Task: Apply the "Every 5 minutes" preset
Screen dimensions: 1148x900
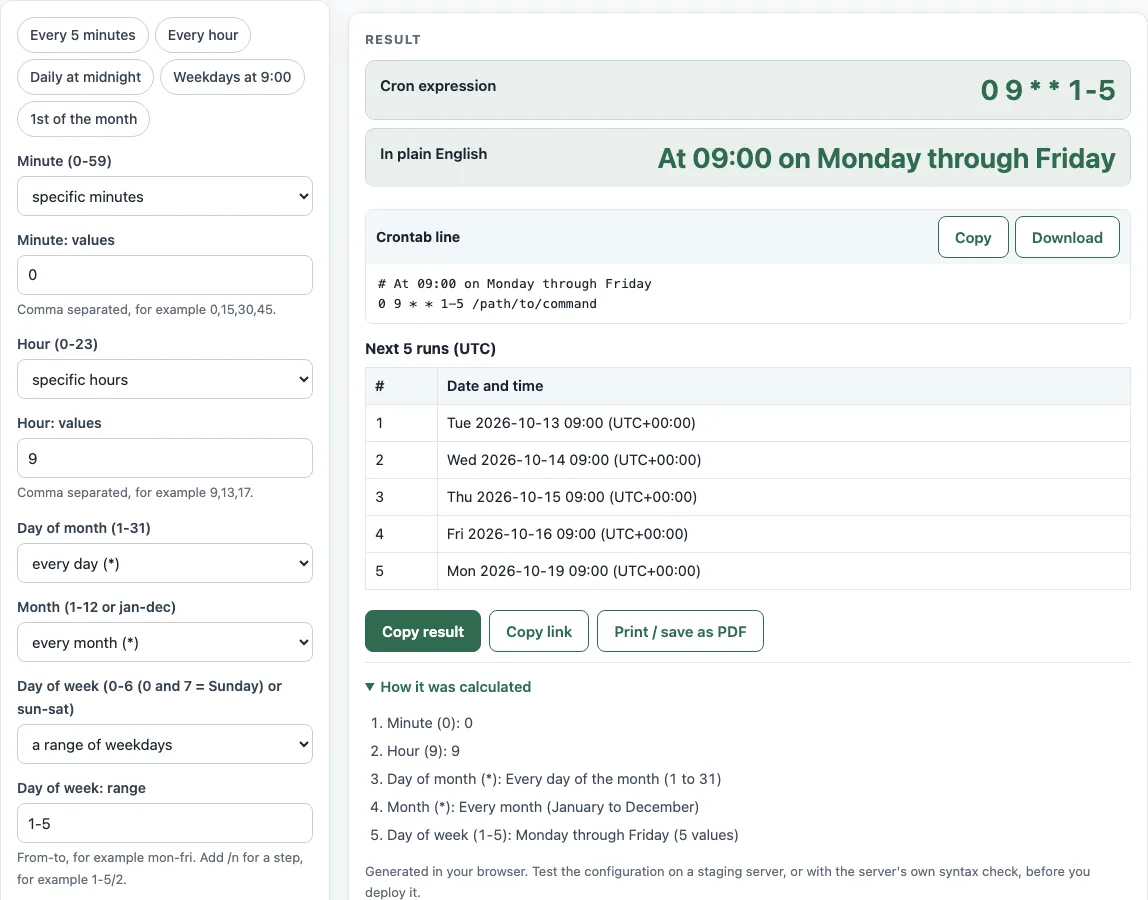Action: pyautogui.click(x=83, y=35)
